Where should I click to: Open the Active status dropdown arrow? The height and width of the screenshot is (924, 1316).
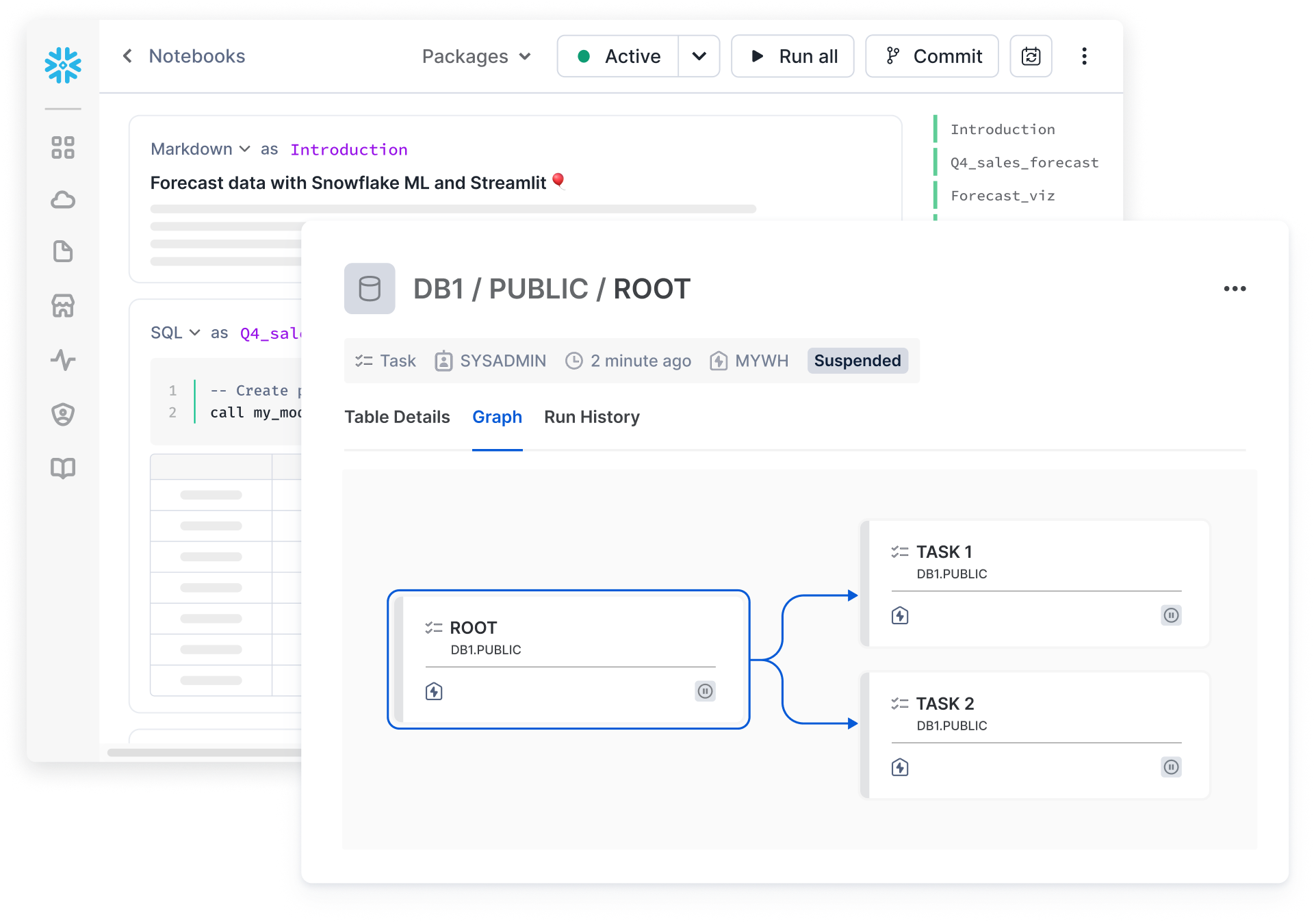(699, 56)
